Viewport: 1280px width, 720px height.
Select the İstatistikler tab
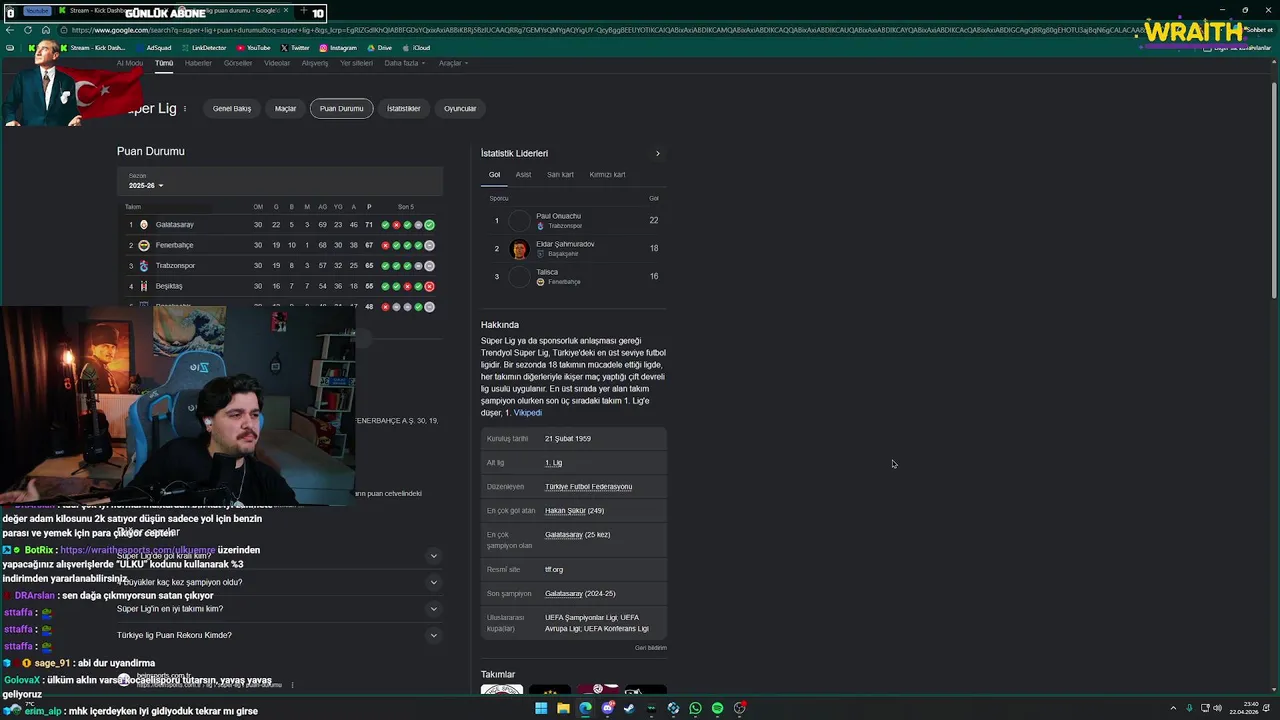click(x=404, y=108)
